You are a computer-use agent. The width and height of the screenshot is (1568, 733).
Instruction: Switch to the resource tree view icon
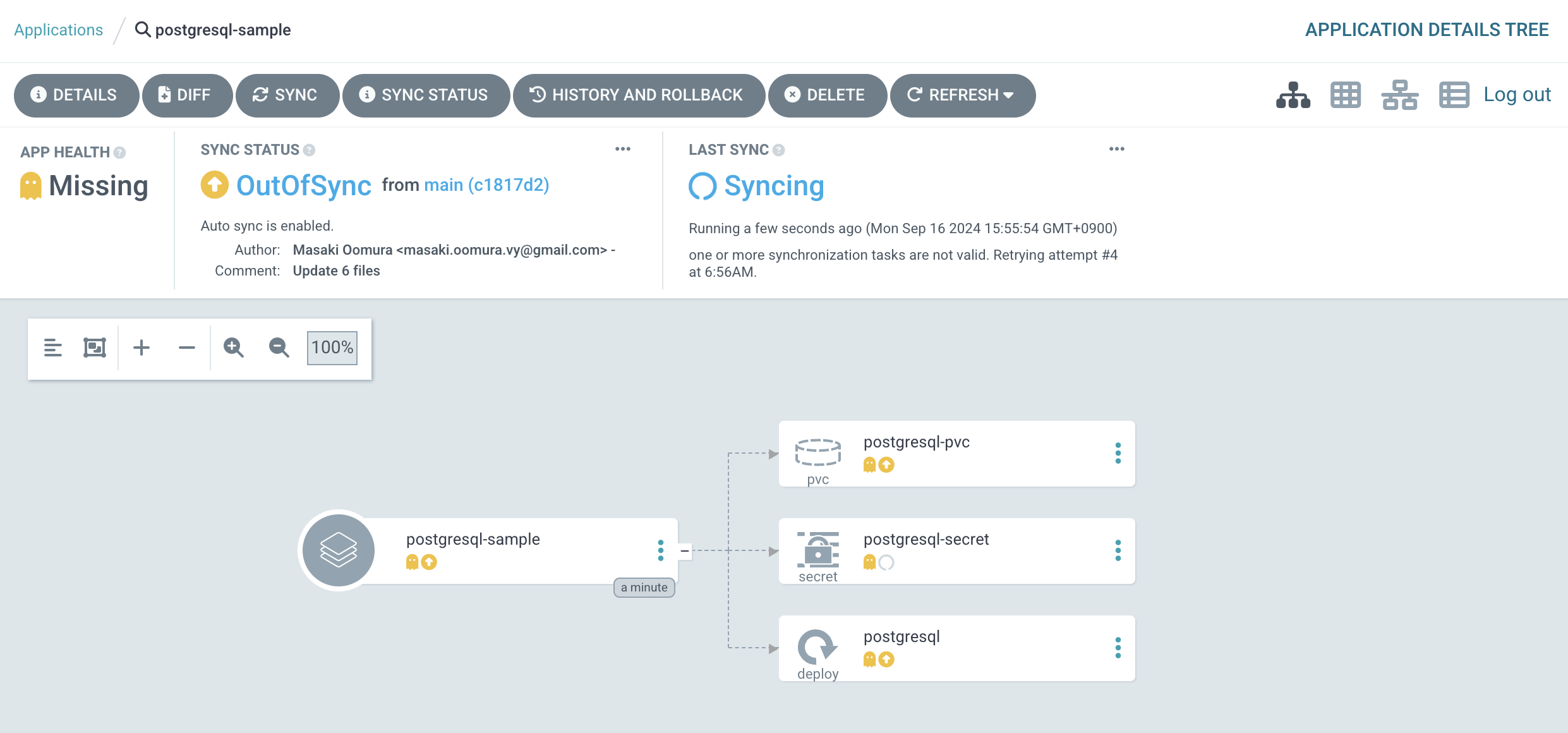[1293, 95]
